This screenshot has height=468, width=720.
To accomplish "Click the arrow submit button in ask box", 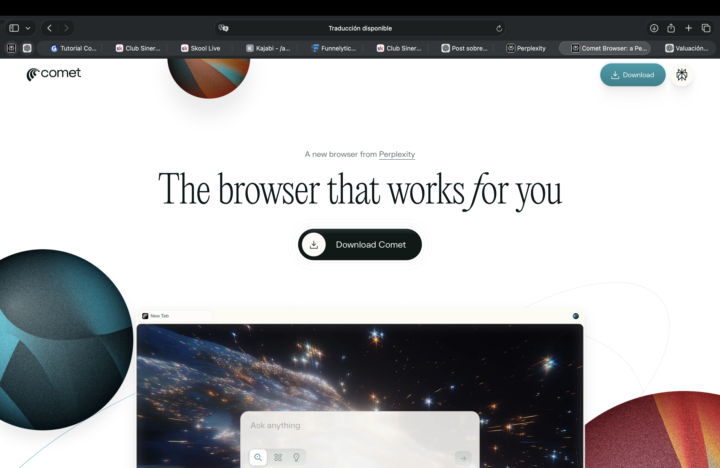I will point(463,458).
